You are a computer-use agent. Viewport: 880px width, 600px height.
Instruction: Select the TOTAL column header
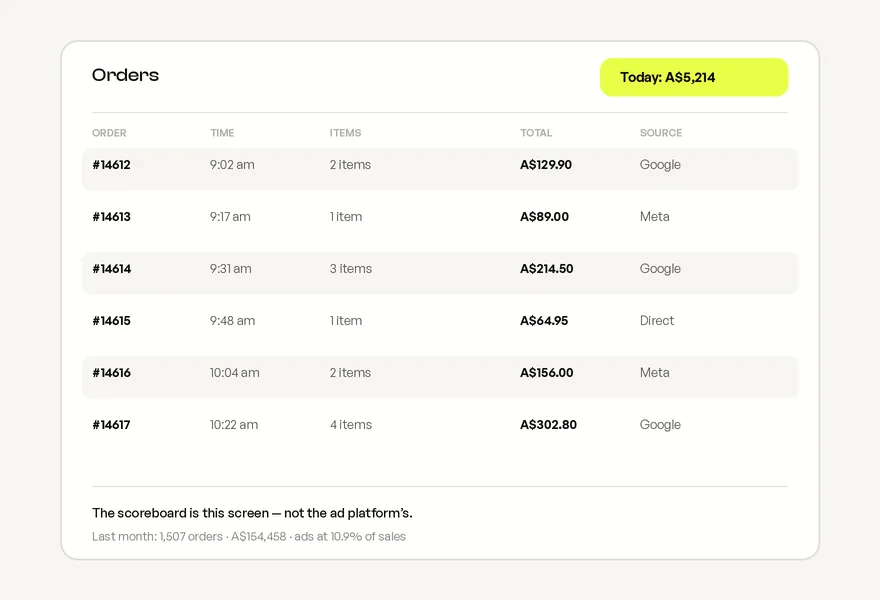click(x=536, y=133)
